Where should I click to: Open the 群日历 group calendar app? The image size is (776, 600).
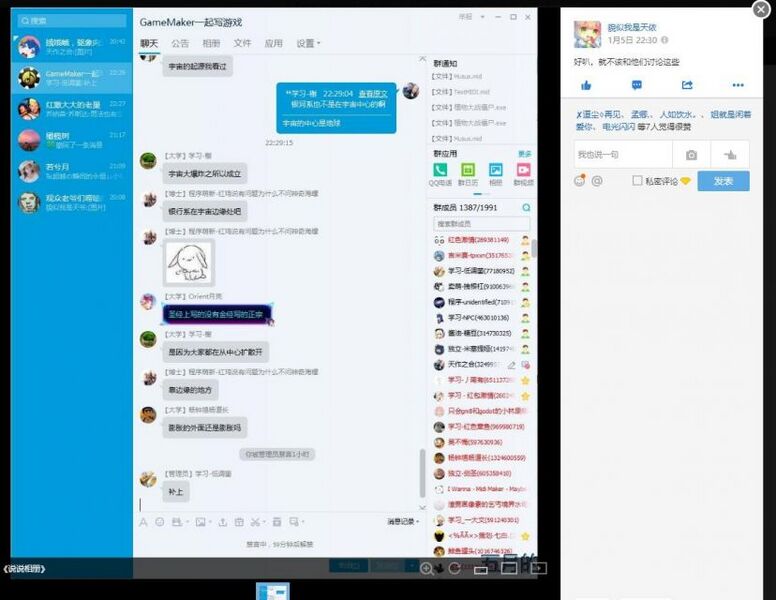tap(468, 170)
